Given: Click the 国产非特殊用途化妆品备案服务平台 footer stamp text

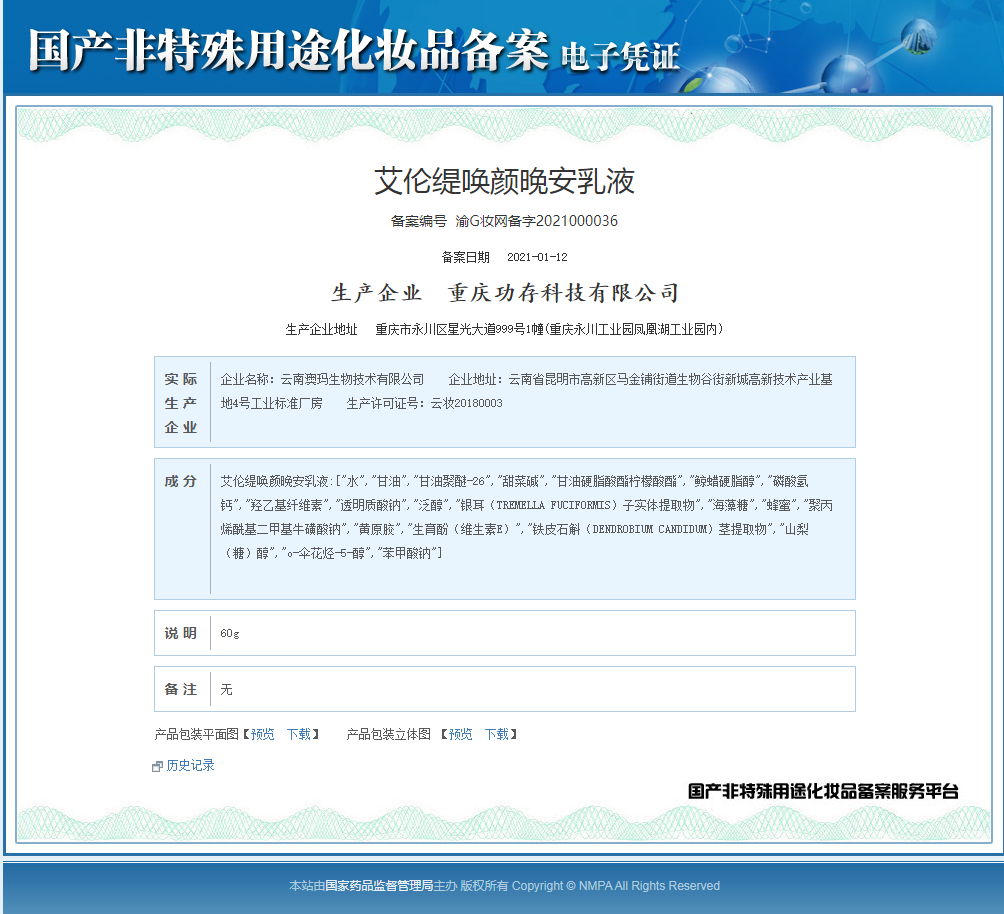Looking at the screenshot, I should click(x=823, y=792).
